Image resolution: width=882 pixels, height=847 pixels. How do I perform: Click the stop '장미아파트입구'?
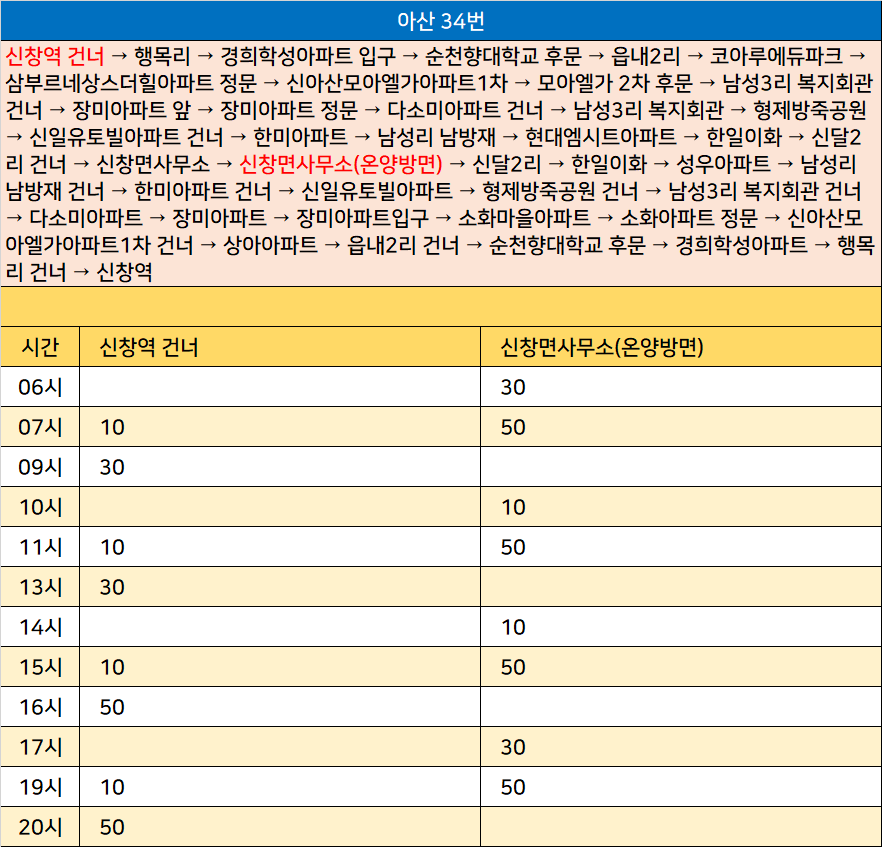[362, 218]
